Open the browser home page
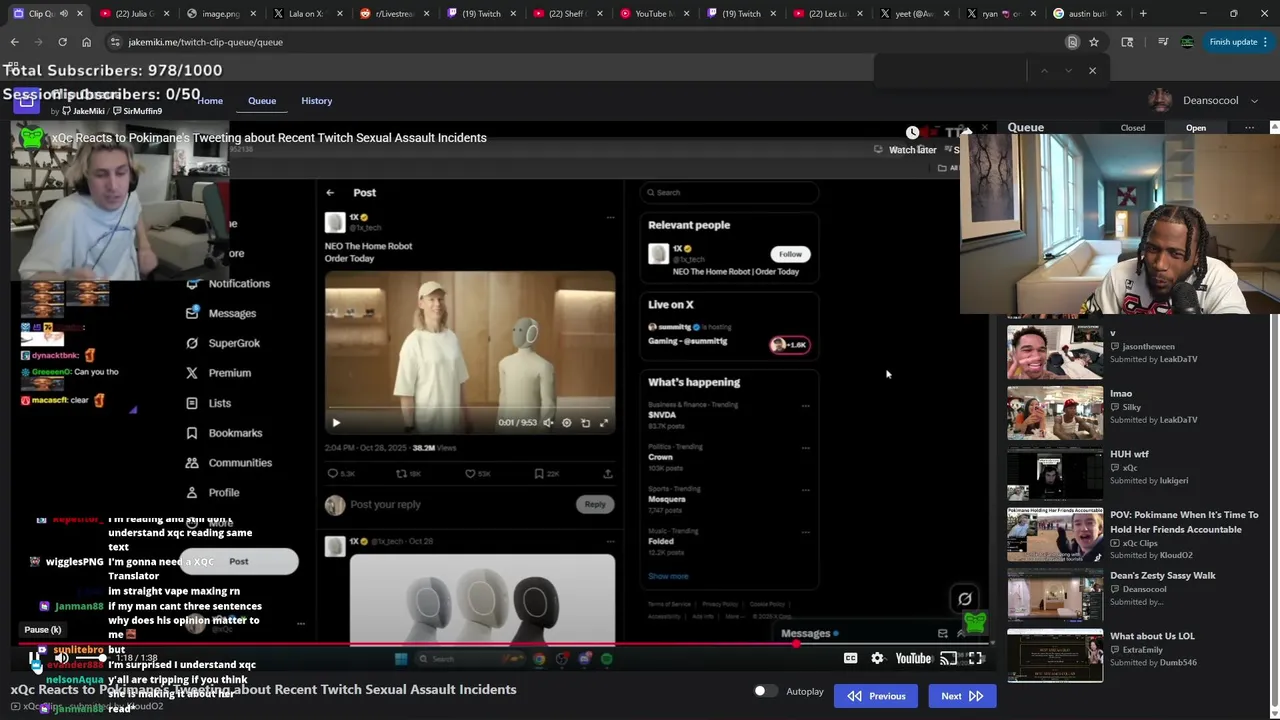 click(86, 42)
